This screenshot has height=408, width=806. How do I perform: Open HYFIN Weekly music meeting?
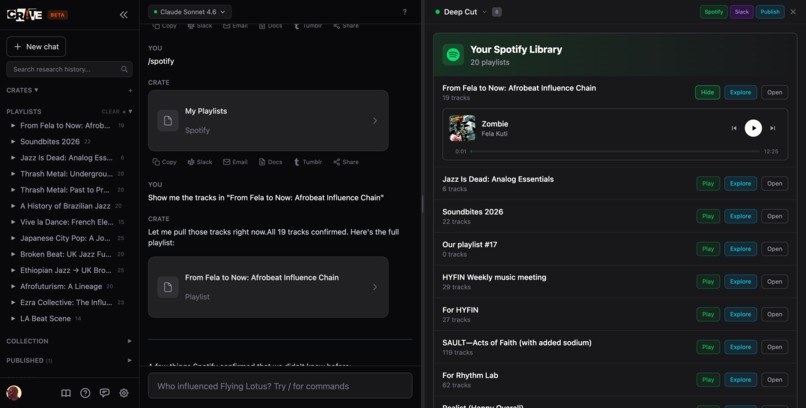coord(775,282)
